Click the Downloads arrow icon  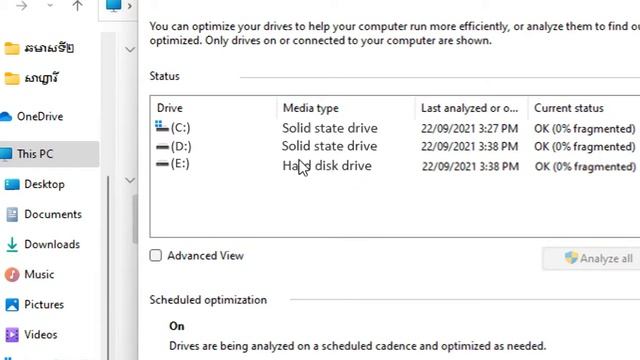point(12,244)
